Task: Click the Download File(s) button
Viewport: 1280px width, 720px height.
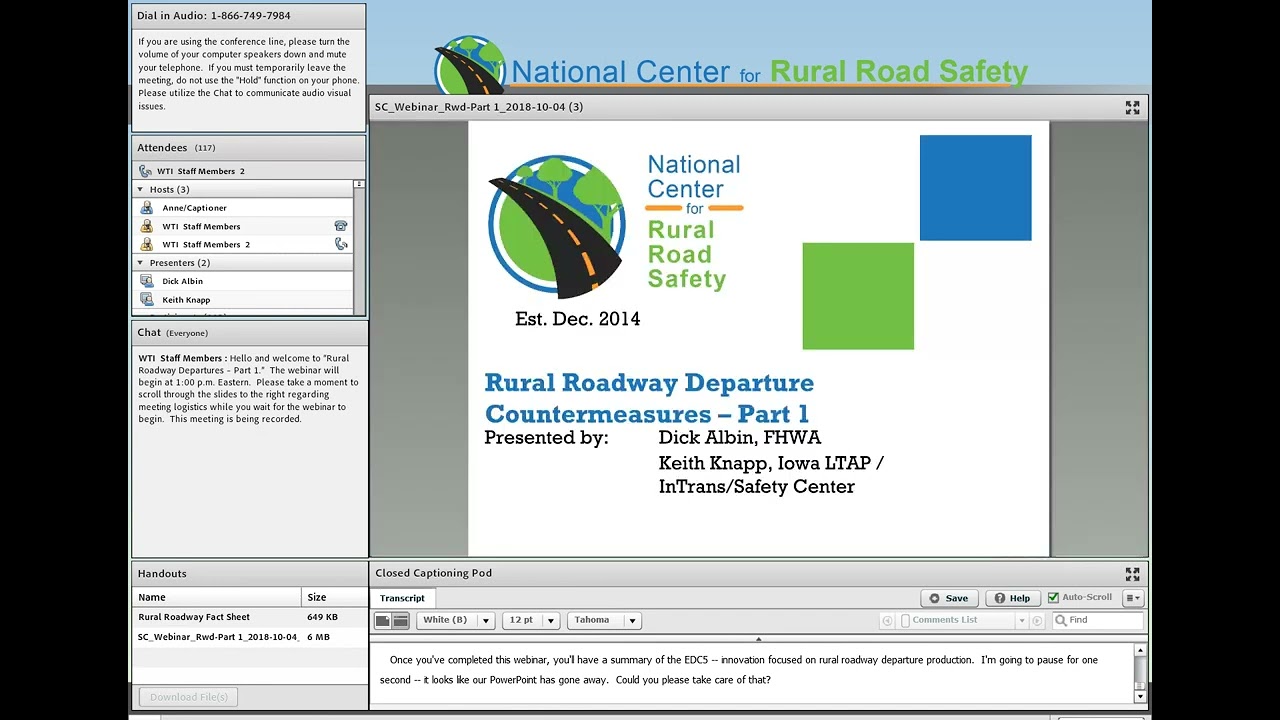Action: 189,697
